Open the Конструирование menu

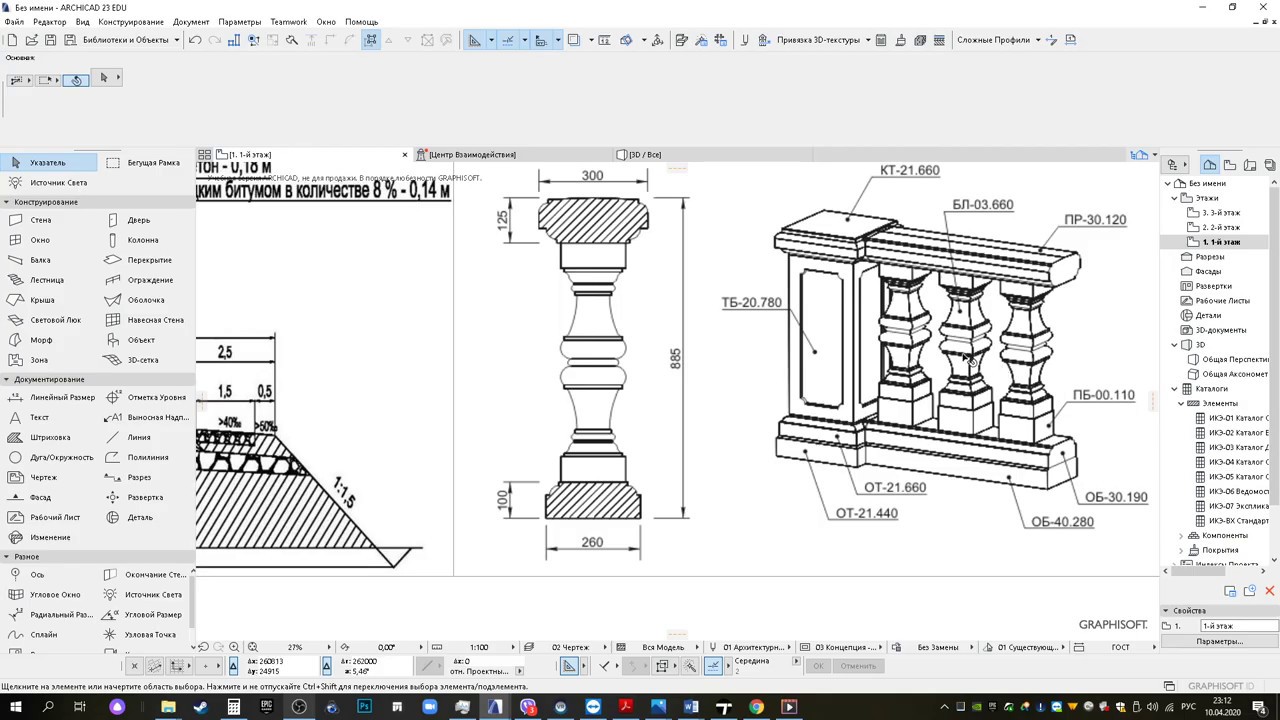click(131, 22)
